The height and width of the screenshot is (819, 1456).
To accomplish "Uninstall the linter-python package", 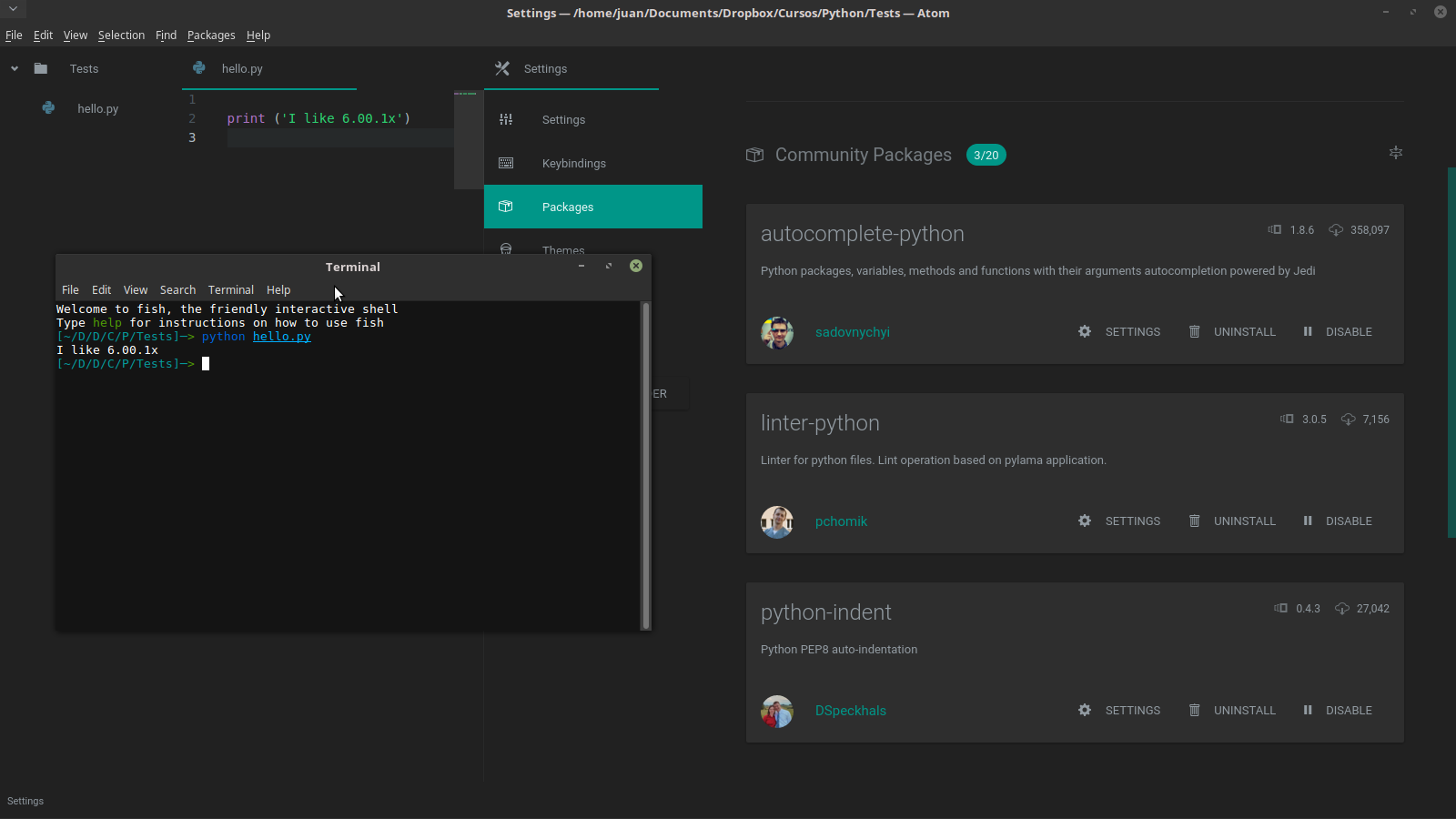I will point(1232,521).
